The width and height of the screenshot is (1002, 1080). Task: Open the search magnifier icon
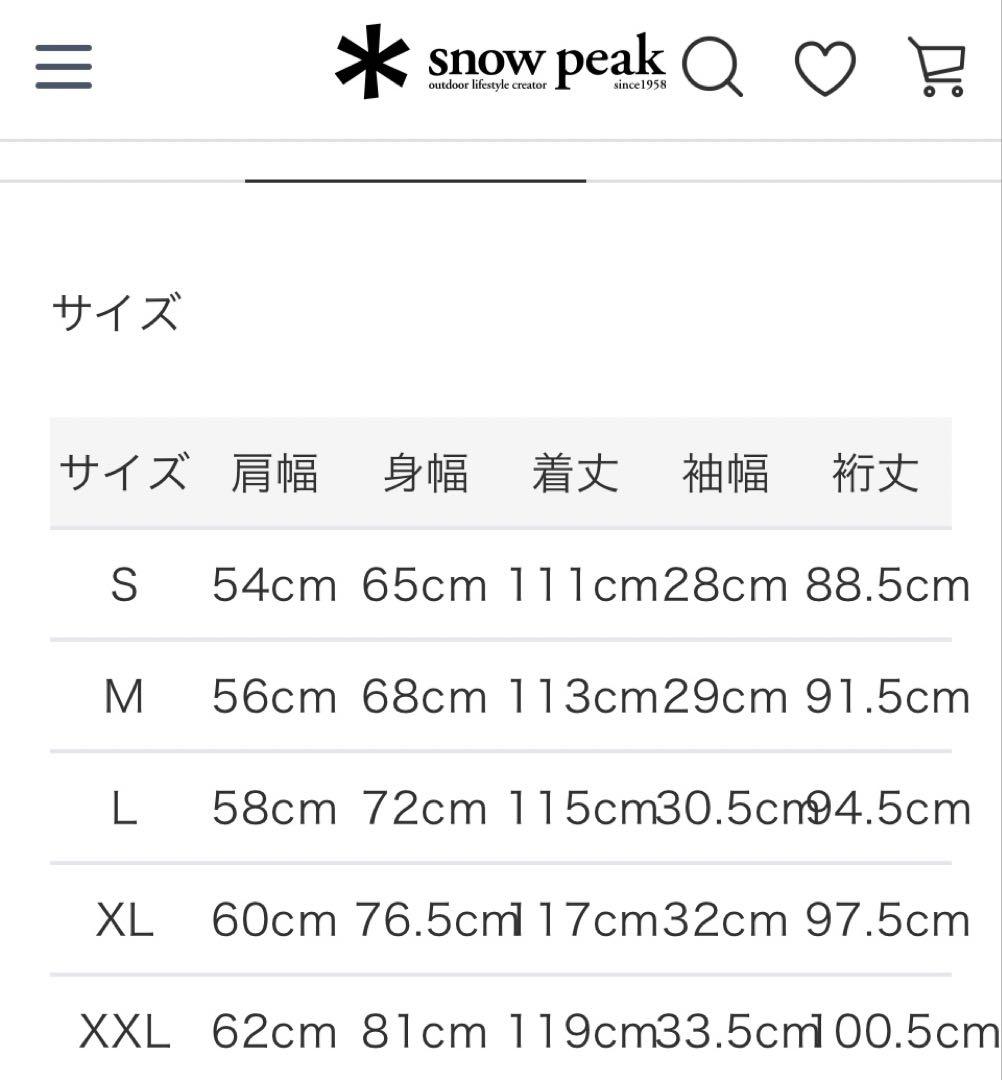pos(712,67)
